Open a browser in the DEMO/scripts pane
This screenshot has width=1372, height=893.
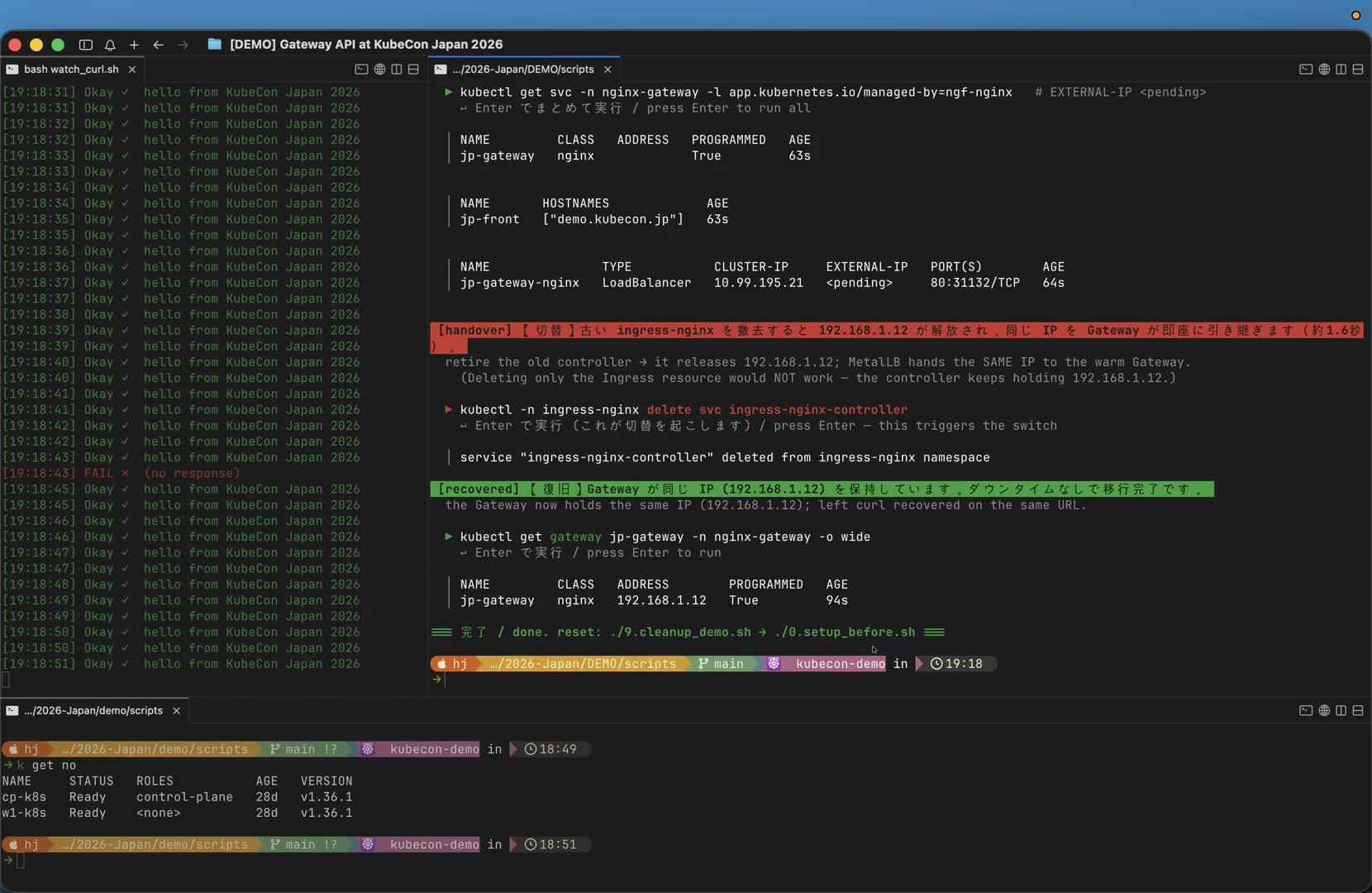(x=1324, y=69)
